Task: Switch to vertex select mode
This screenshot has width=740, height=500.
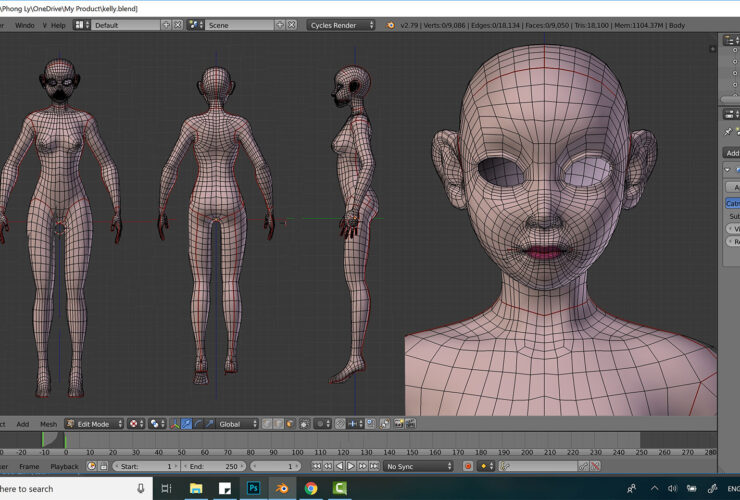Action: [x=267, y=424]
